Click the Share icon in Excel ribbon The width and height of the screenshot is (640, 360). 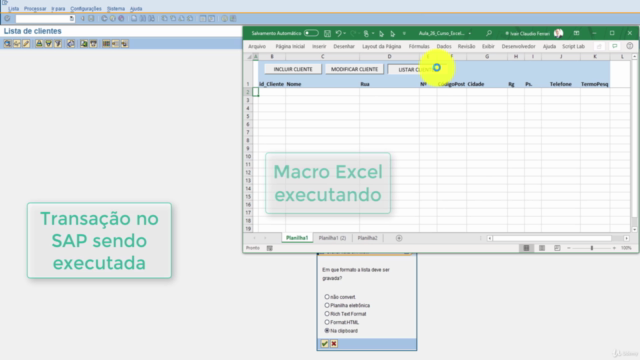tap(599, 46)
